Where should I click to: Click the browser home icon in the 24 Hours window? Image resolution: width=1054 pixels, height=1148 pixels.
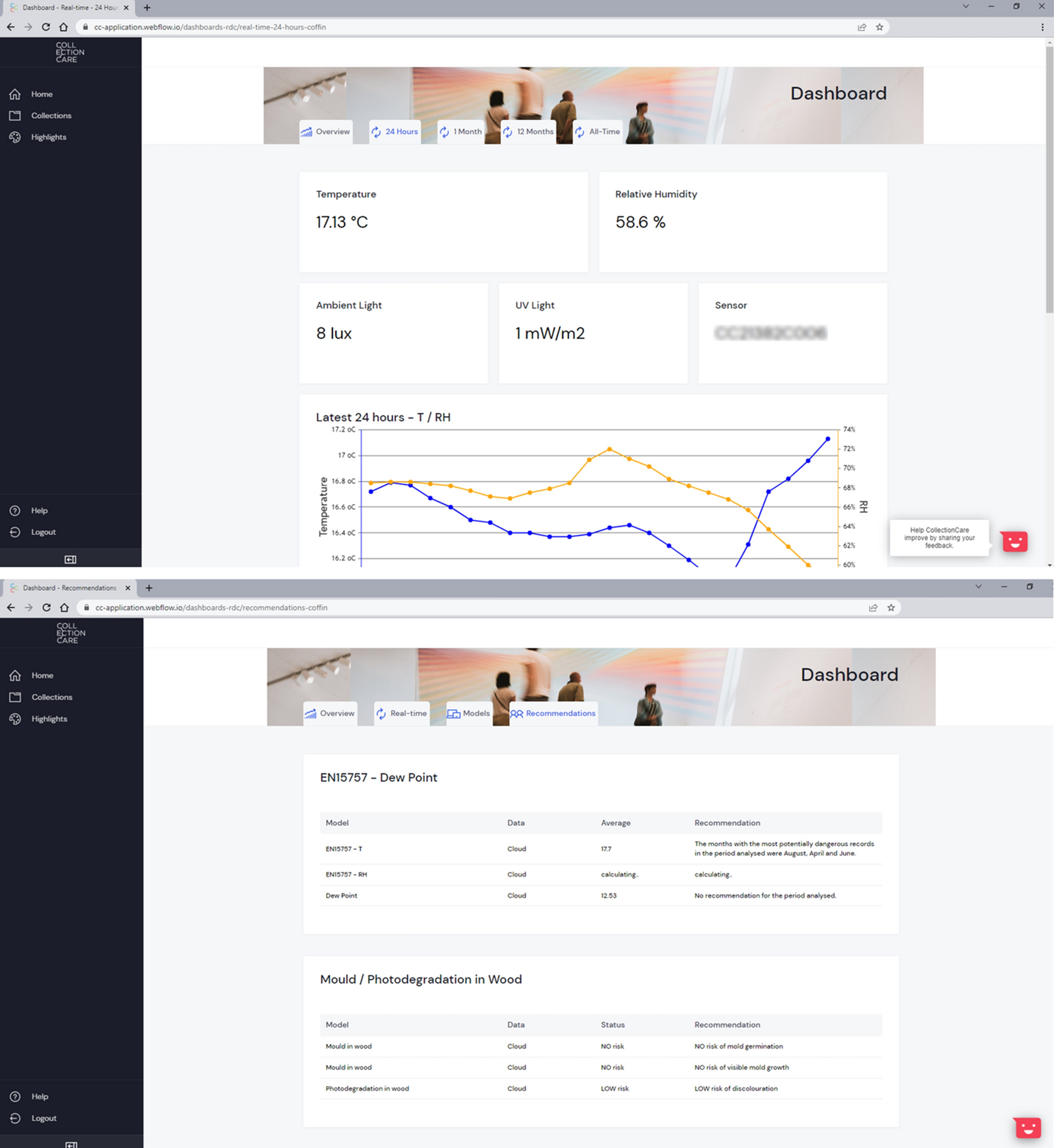pyautogui.click(x=63, y=27)
